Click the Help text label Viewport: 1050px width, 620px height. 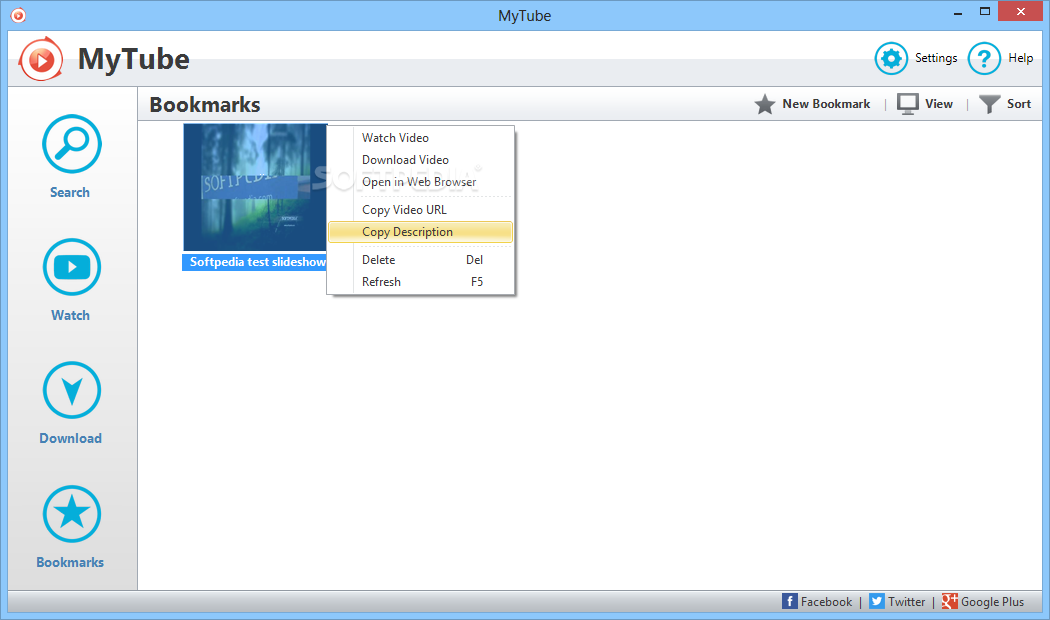point(1021,58)
